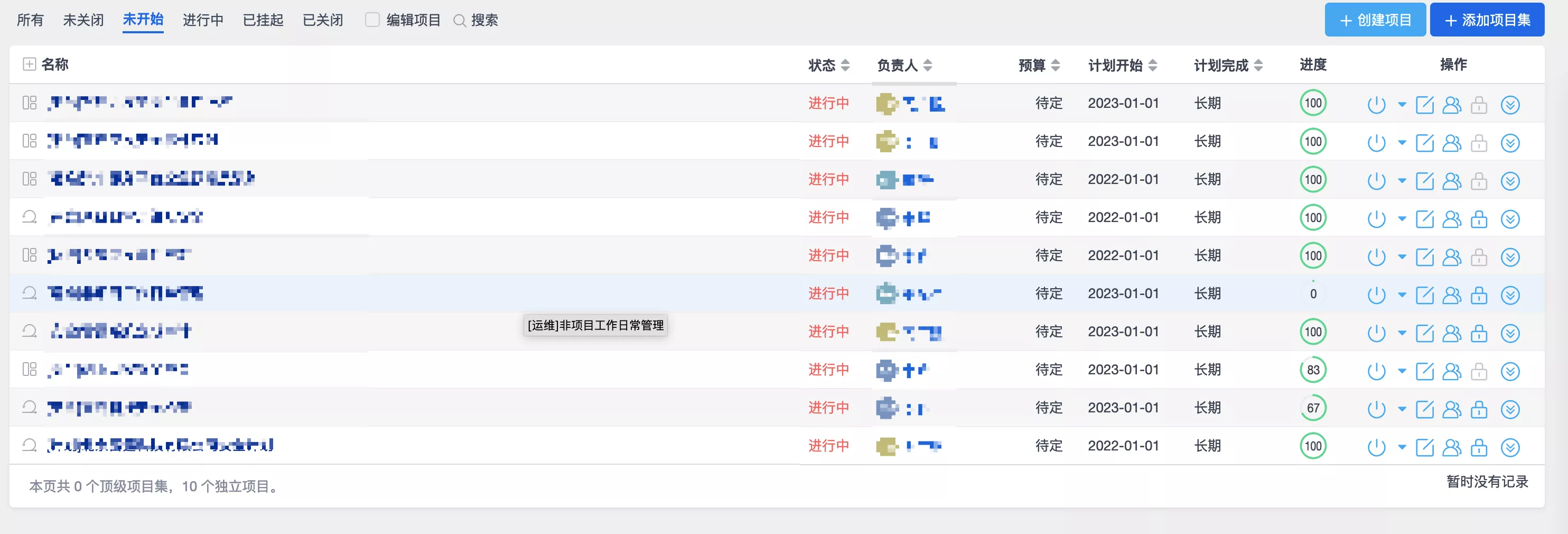Click the power icon in the progress-67 row

(x=1376, y=409)
